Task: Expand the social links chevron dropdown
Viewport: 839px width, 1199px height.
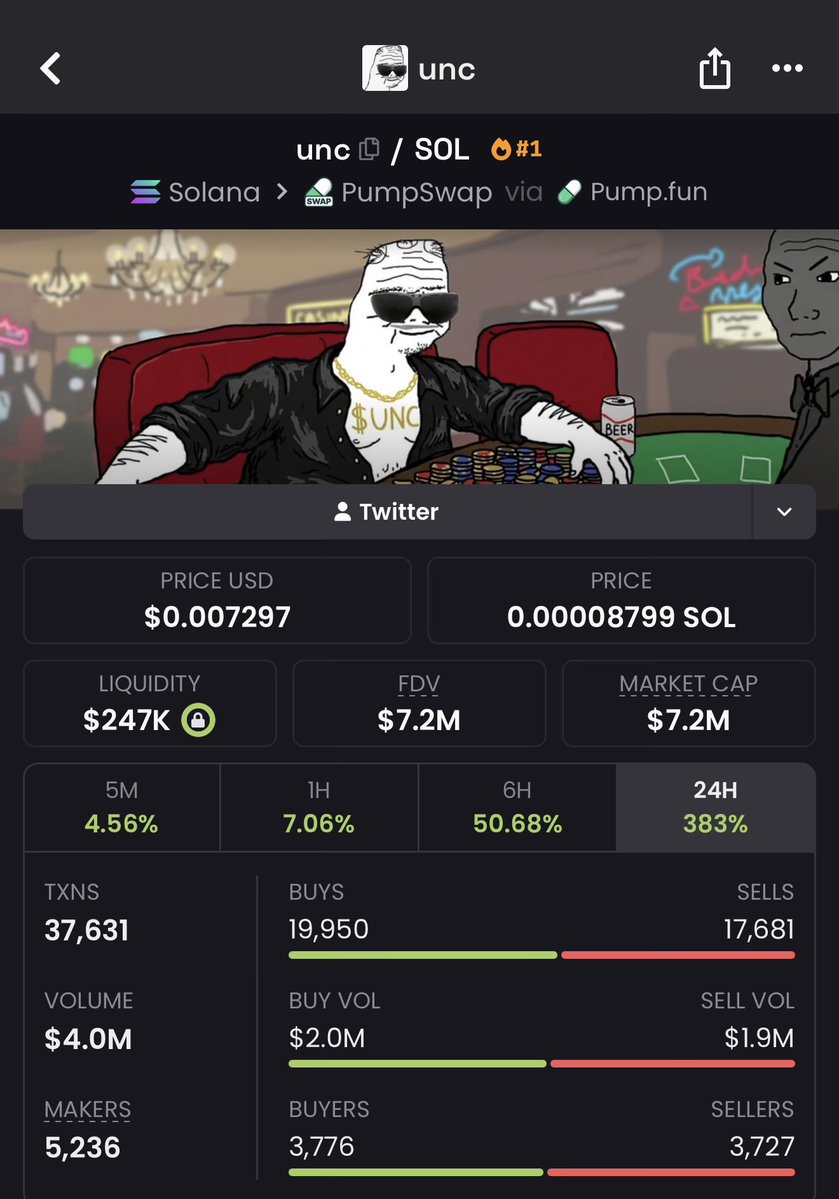Action: click(784, 512)
